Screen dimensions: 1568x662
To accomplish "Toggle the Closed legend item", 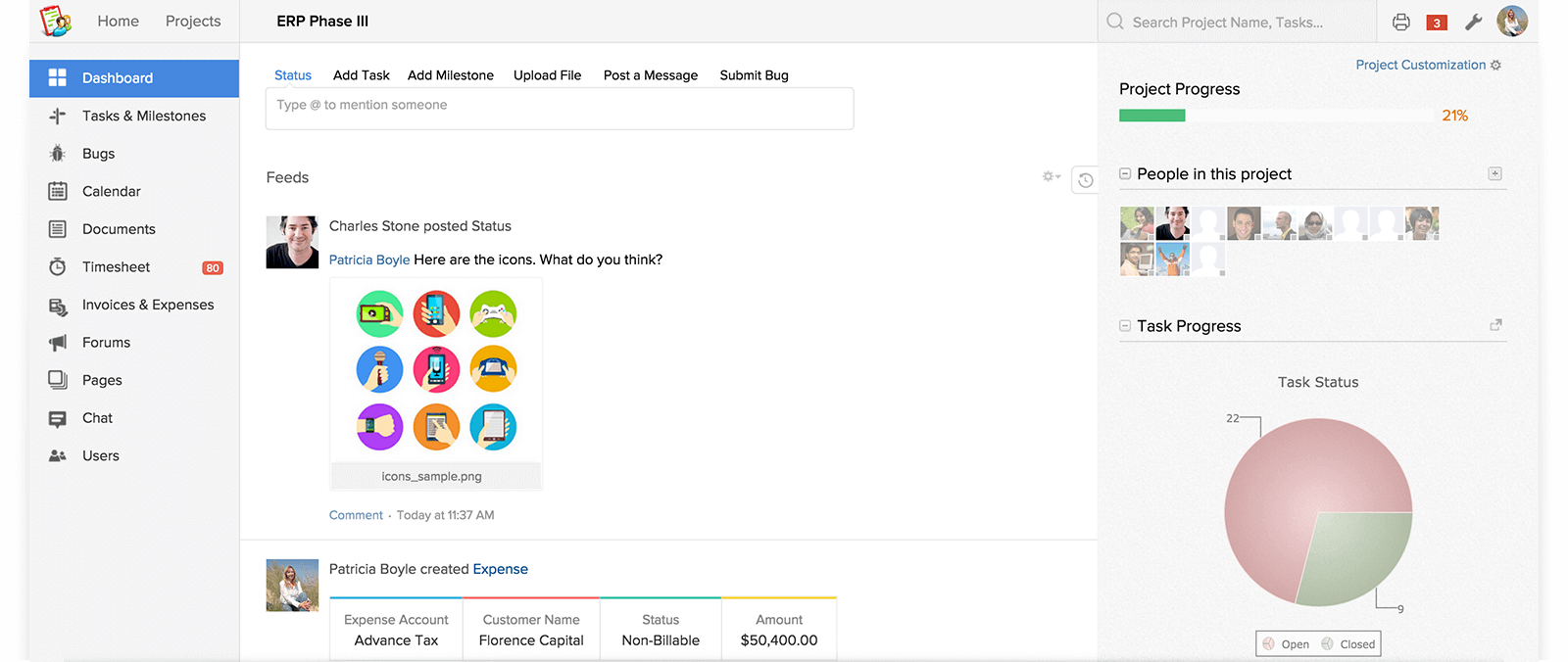I will pyautogui.click(x=1348, y=644).
